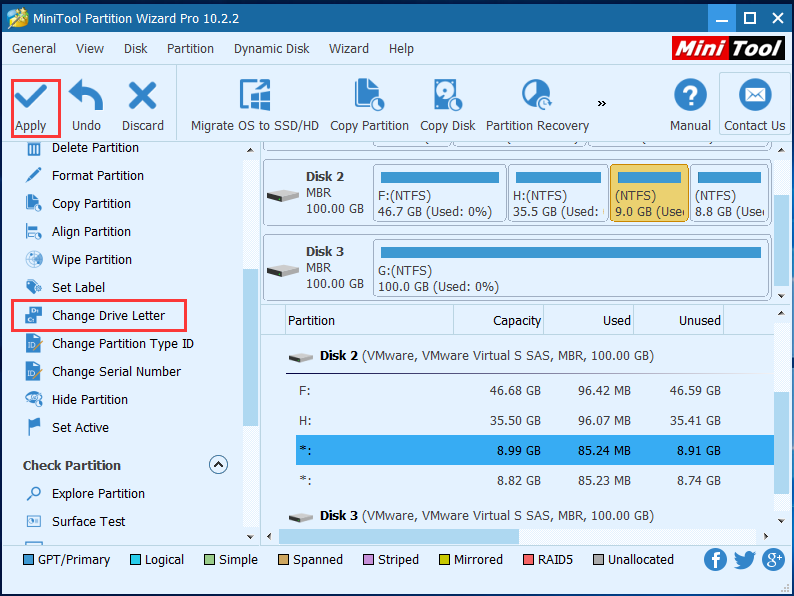
Task: Open the Copy Partition toolbar wizard
Action: (x=369, y=106)
